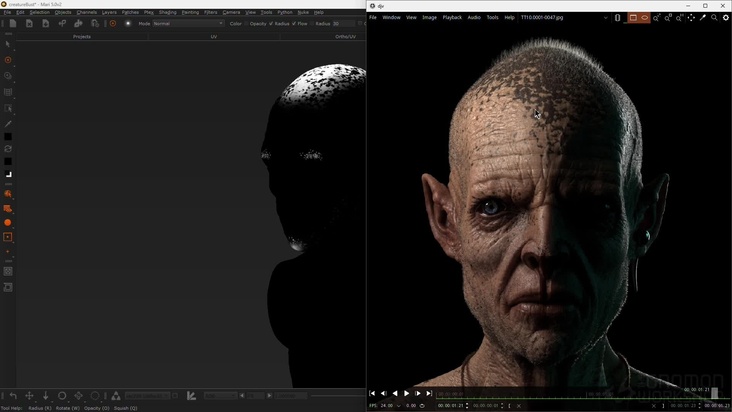Open the Window menu in djv
The height and width of the screenshot is (412, 732).
coord(391,18)
